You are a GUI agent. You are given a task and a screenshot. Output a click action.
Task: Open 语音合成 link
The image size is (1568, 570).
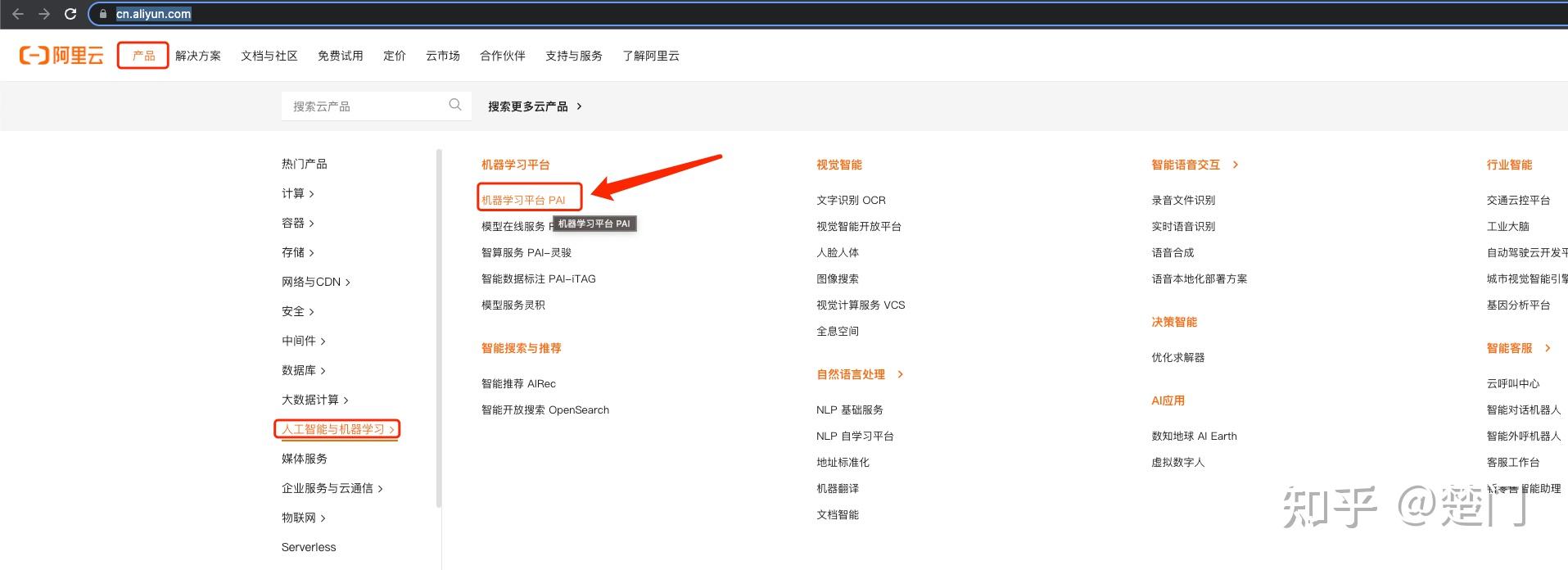pos(1173,252)
